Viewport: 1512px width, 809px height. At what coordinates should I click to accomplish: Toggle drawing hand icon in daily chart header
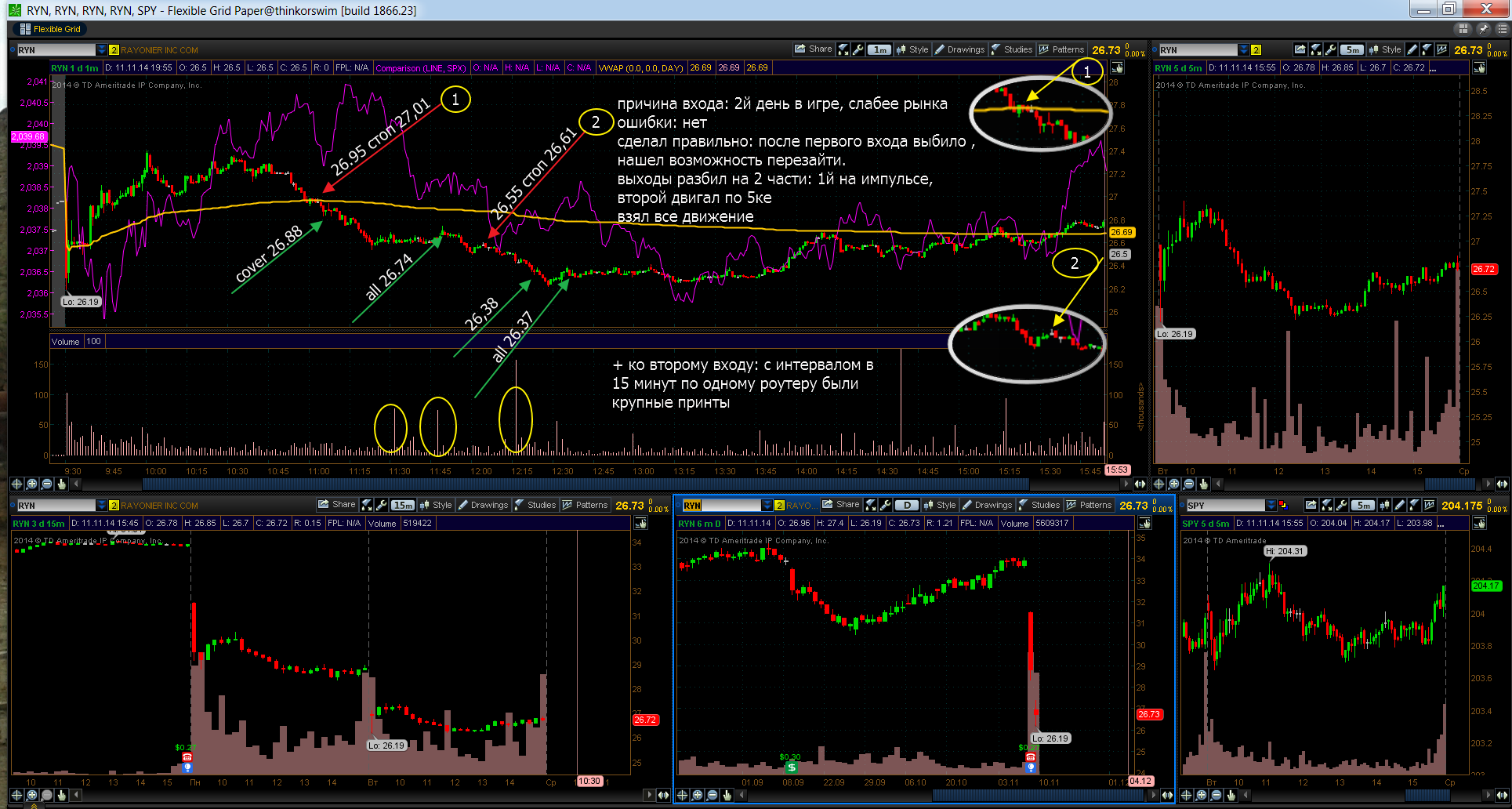point(1144,523)
